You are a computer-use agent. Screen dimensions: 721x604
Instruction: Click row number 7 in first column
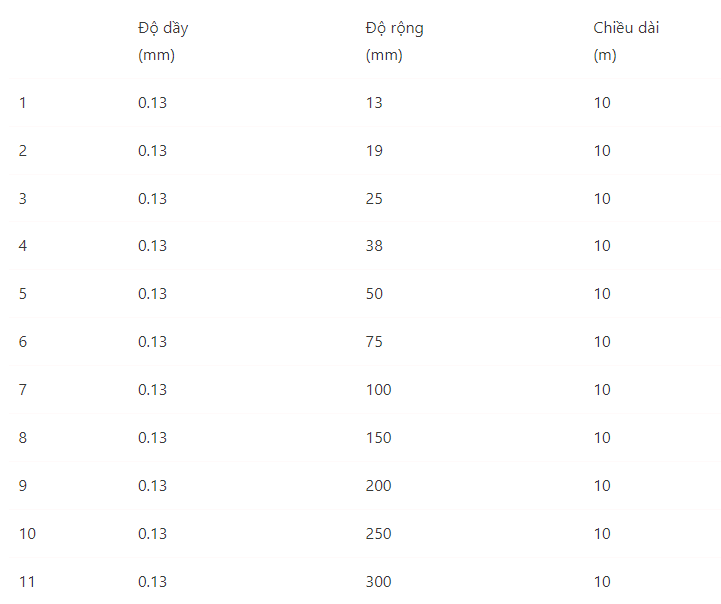(23, 390)
